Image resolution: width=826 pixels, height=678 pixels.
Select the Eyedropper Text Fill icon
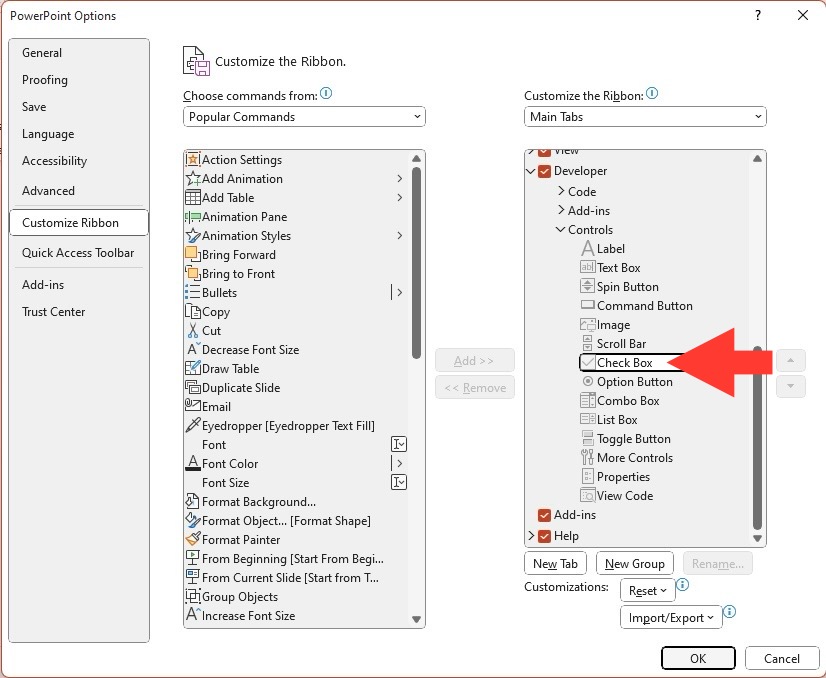click(x=193, y=425)
